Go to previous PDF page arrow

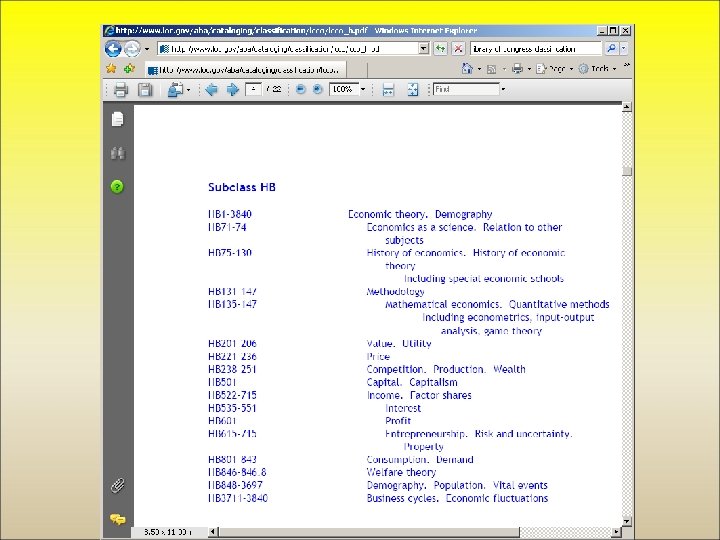point(211,90)
